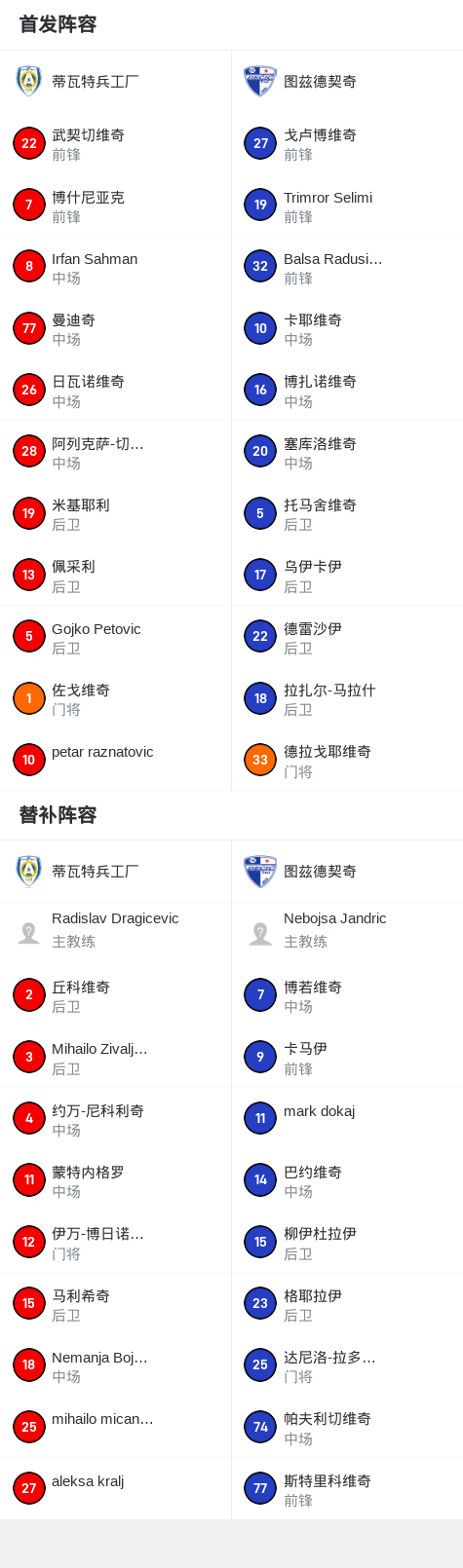Tap blue number 74 badge 帕夫利切维奇
The image size is (463, 1568).
[x=260, y=1427]
